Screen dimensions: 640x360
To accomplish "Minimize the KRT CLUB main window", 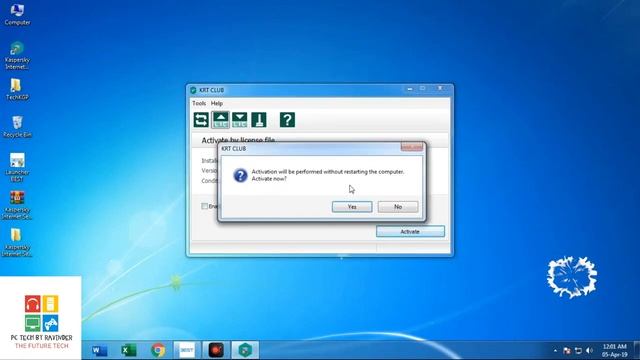I will click(x=409, y=89).
